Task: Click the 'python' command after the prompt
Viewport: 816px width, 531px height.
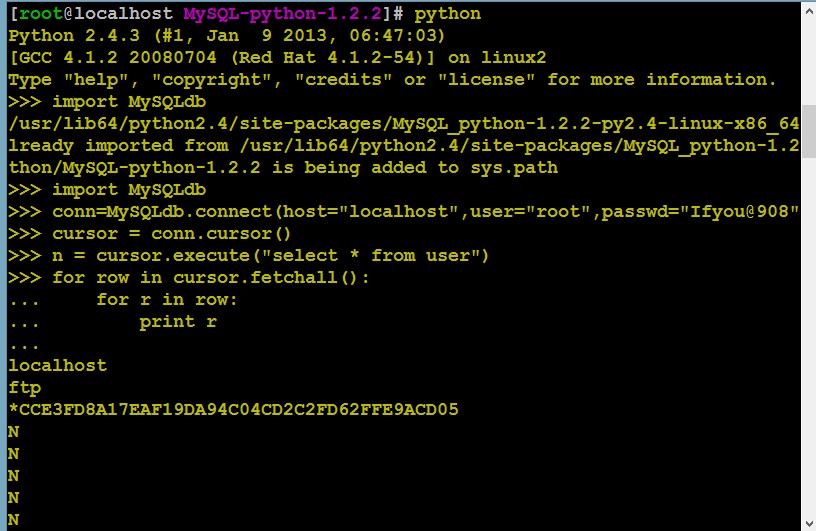Action: pyautogui.click(x=448, y=14)
